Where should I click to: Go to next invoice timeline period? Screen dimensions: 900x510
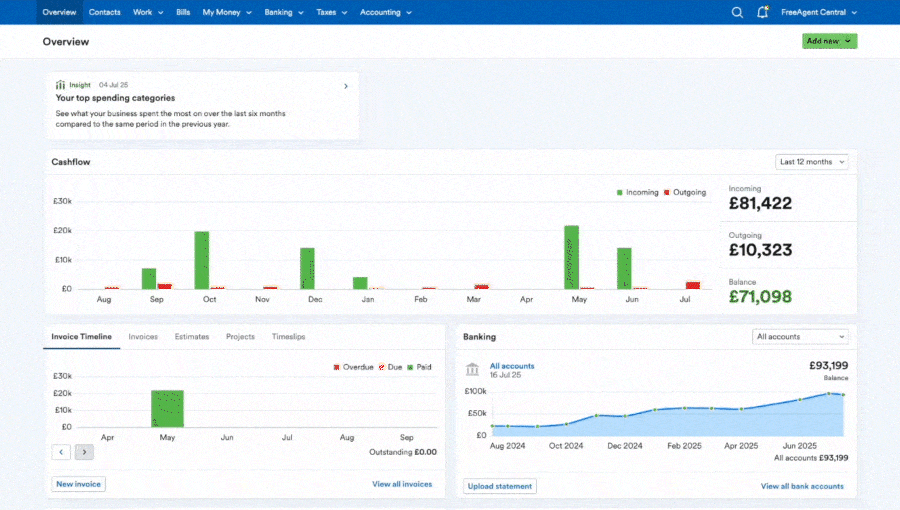(85, 452)
